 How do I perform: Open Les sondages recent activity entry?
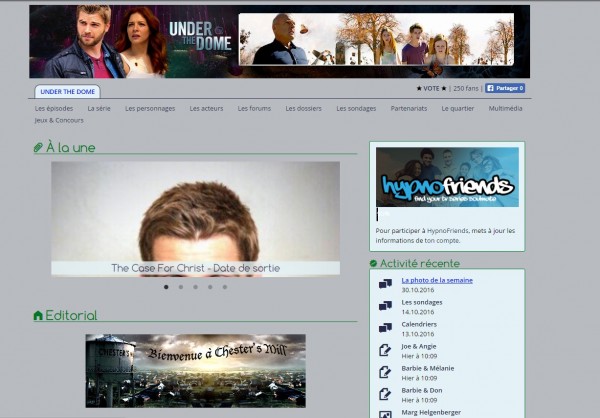[x=422, y=302]
